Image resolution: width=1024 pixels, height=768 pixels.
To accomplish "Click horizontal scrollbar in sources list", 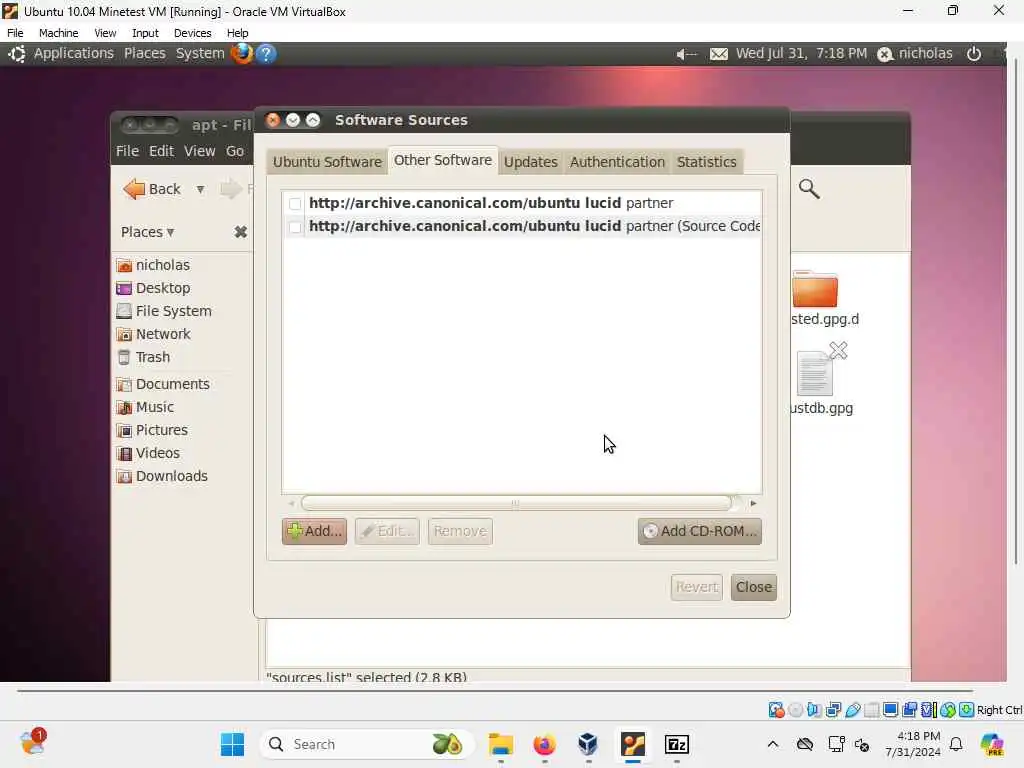I will click(x=516, y=503).
